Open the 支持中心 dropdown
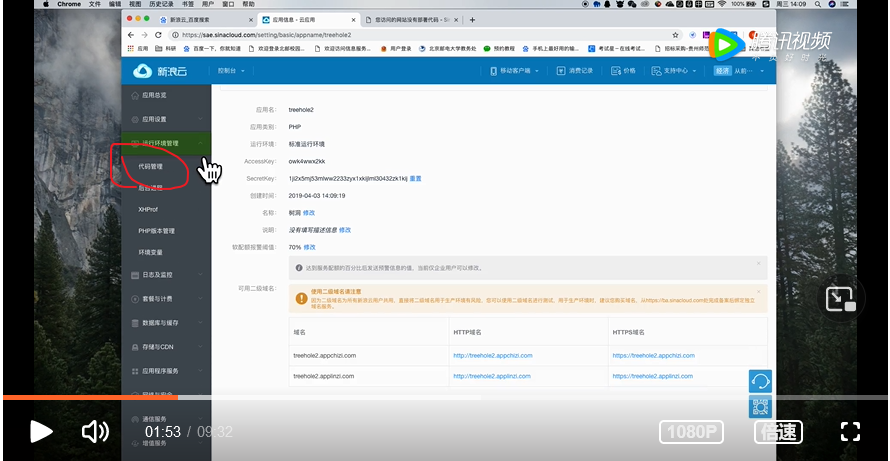 coord(673,71)
